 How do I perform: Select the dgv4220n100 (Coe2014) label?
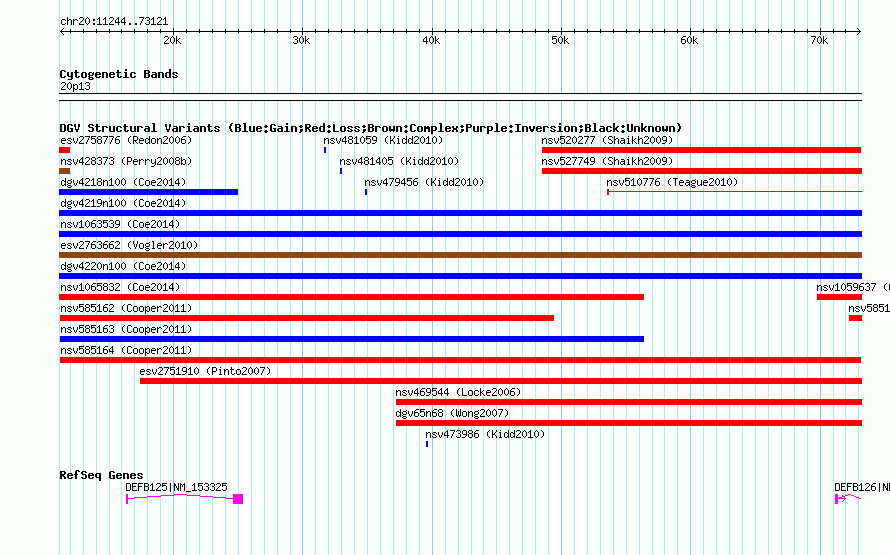pyautogui.click(x=123, y=266)
